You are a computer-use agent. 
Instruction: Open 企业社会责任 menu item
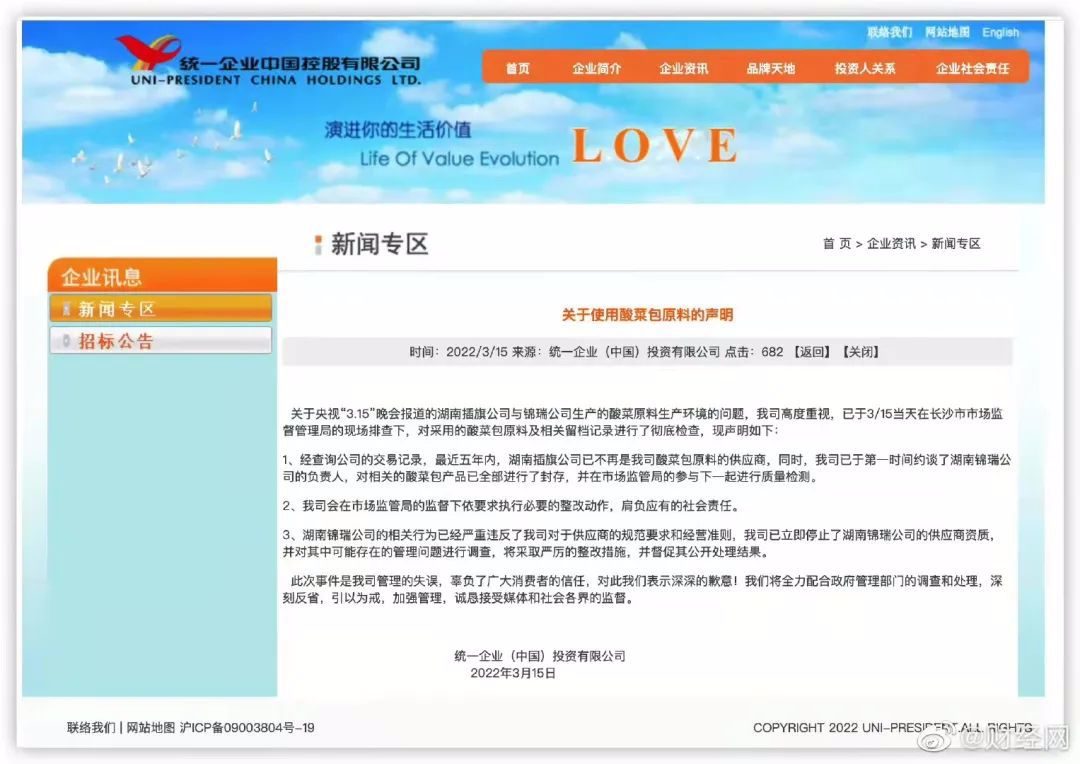tap(973, 68)
